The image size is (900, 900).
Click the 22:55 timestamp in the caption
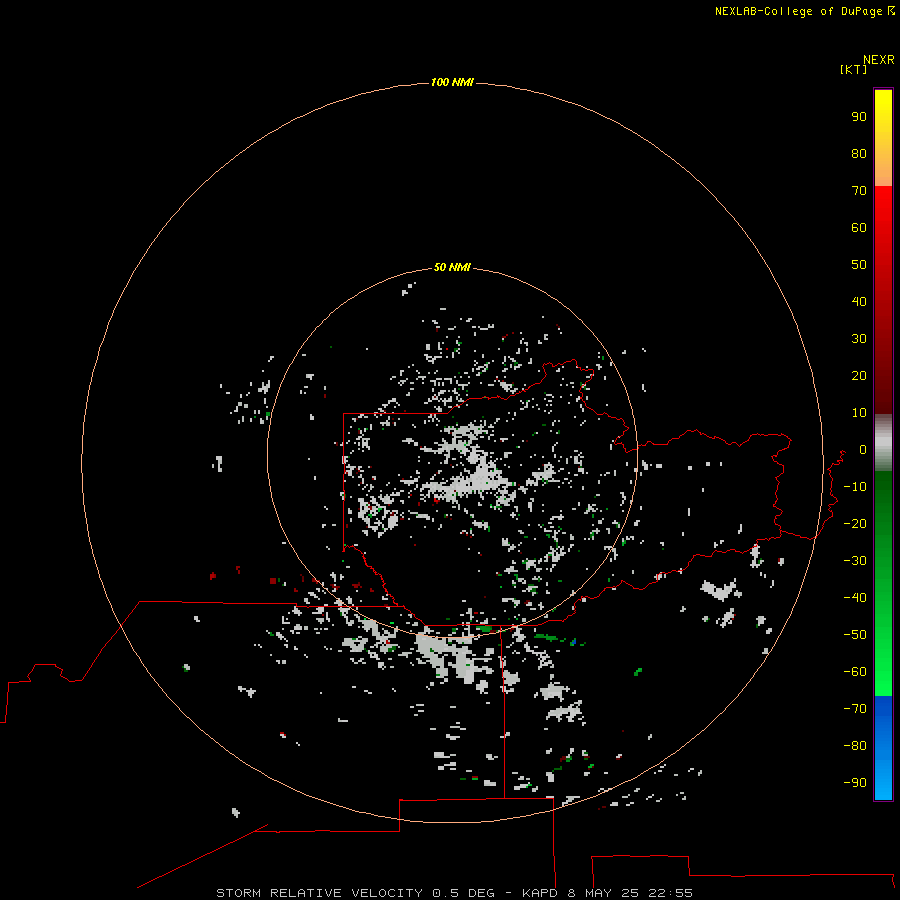(x=670, y=893)
